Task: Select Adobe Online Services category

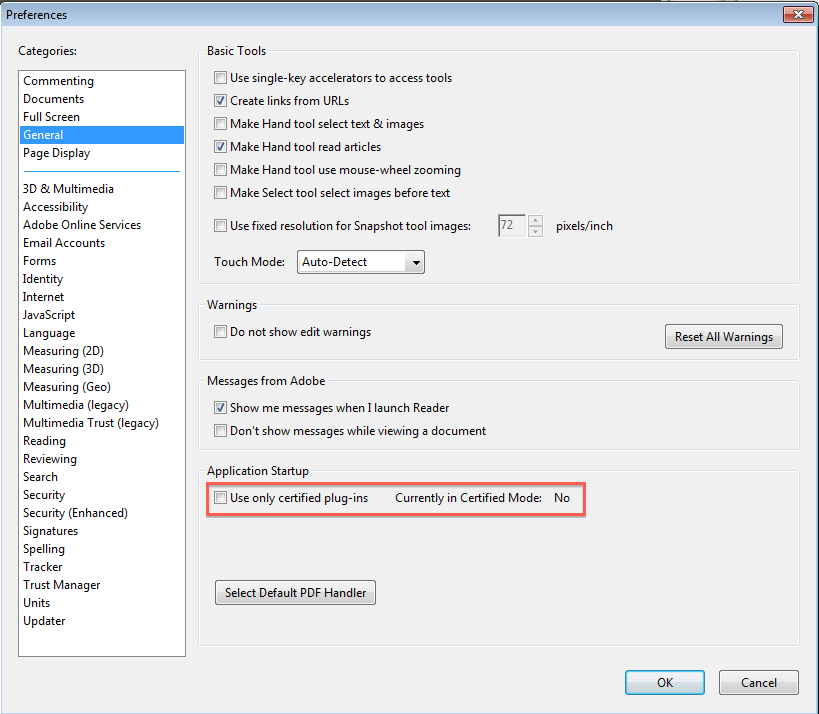Action: [102, 225]
